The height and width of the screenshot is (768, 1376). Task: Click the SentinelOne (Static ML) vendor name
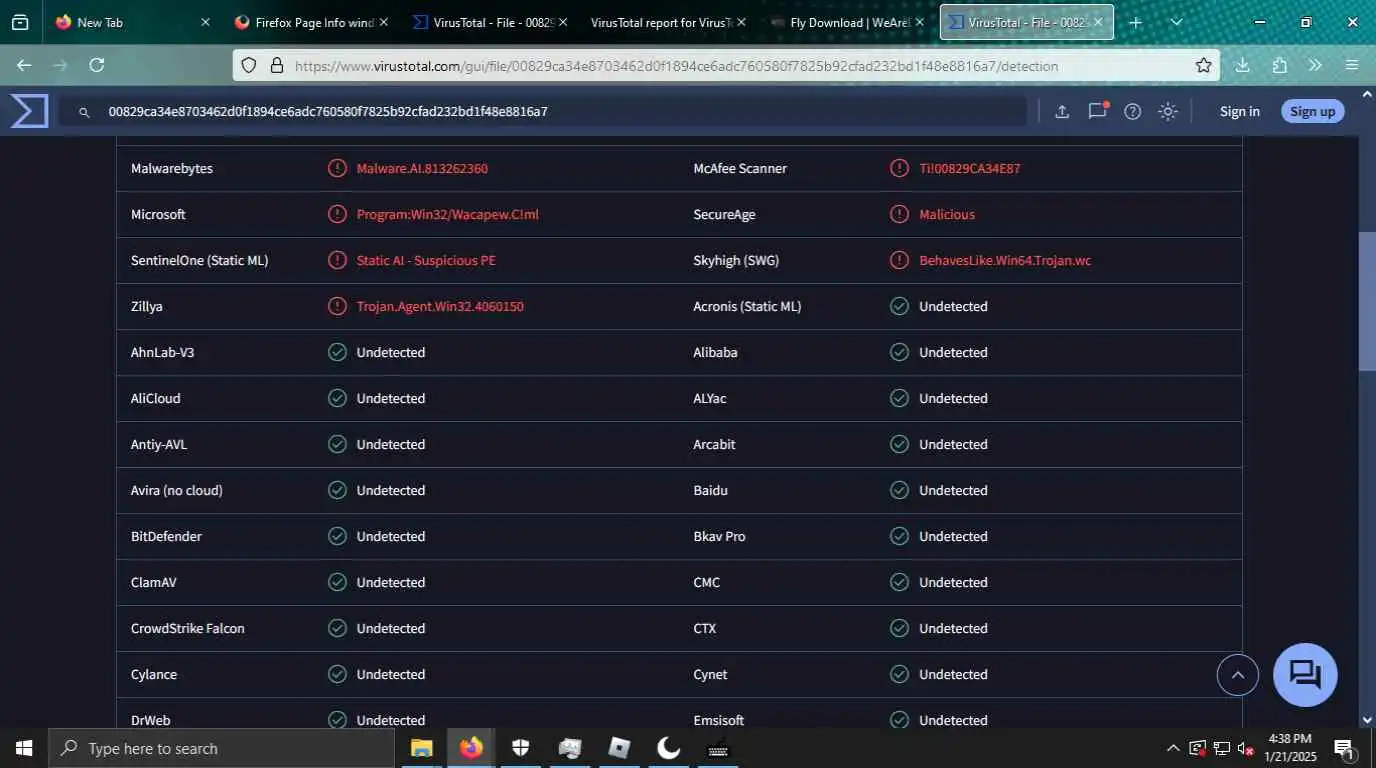pos(199,260)
